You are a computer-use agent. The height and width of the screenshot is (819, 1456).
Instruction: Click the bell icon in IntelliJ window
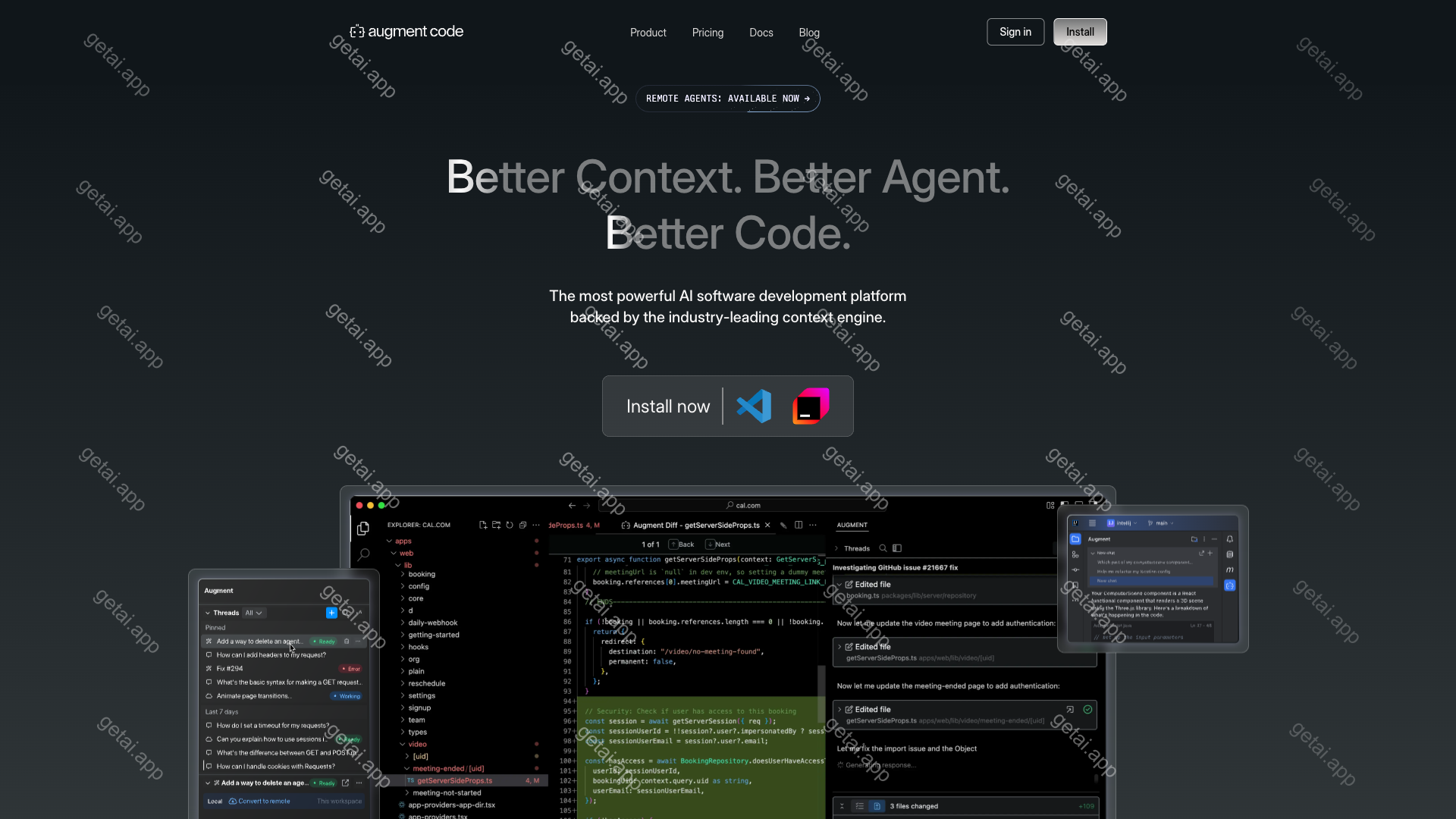tap(1229, 539)
